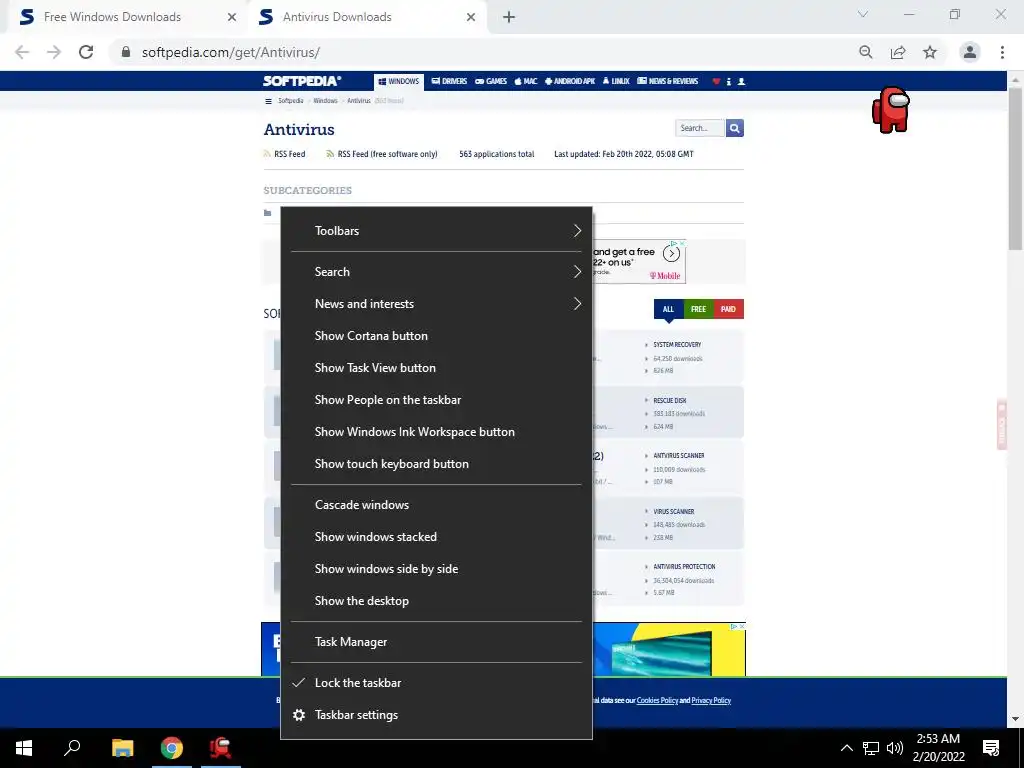Expand the Search submenu

point(436,272)
